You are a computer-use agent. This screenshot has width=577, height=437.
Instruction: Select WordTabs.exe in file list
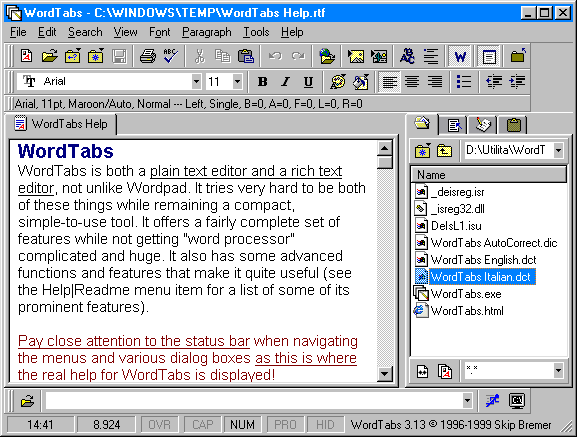coord(466,294)
